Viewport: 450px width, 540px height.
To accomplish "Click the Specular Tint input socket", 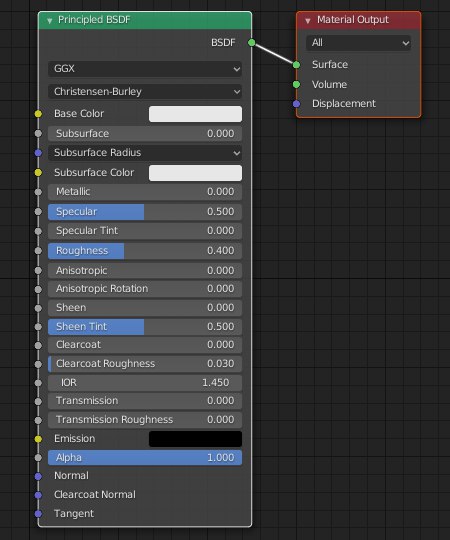I will pos(38,231).
